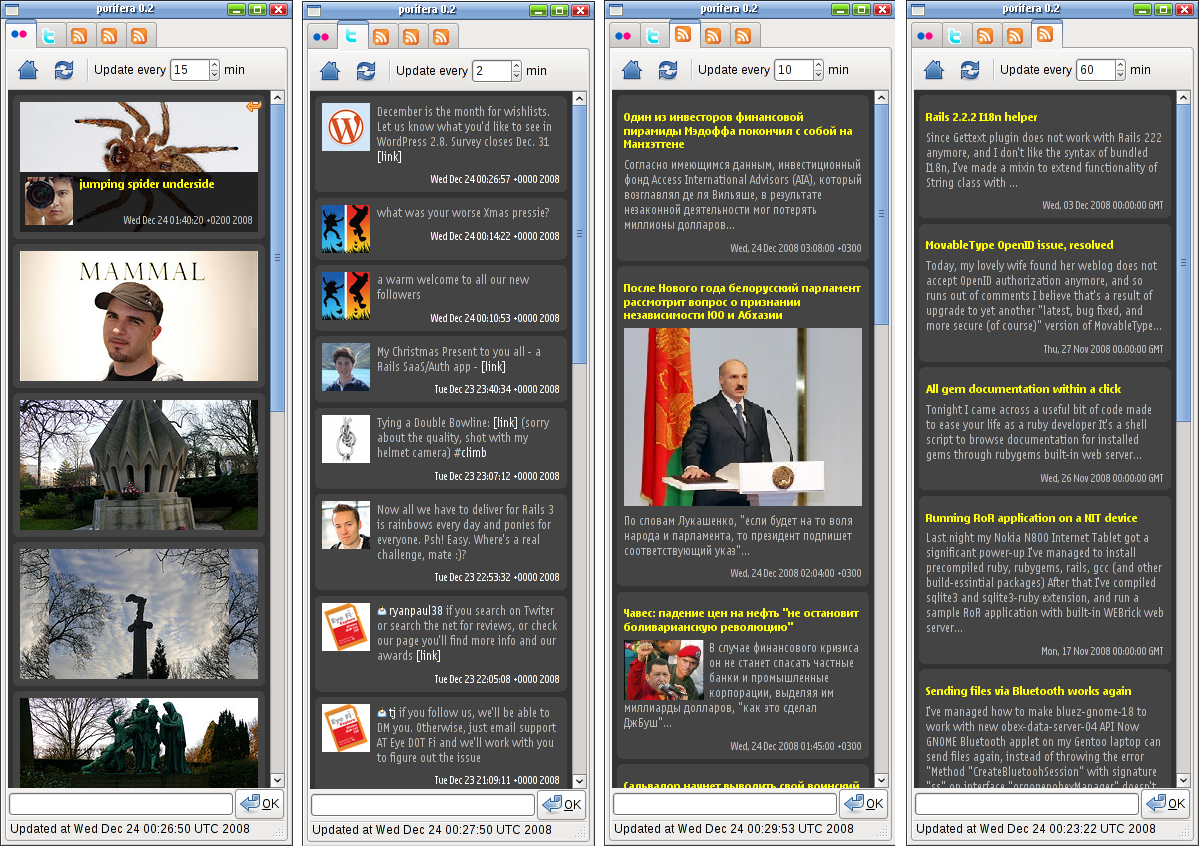Select Flickr tab in the 2 min window

click(321, 36)
